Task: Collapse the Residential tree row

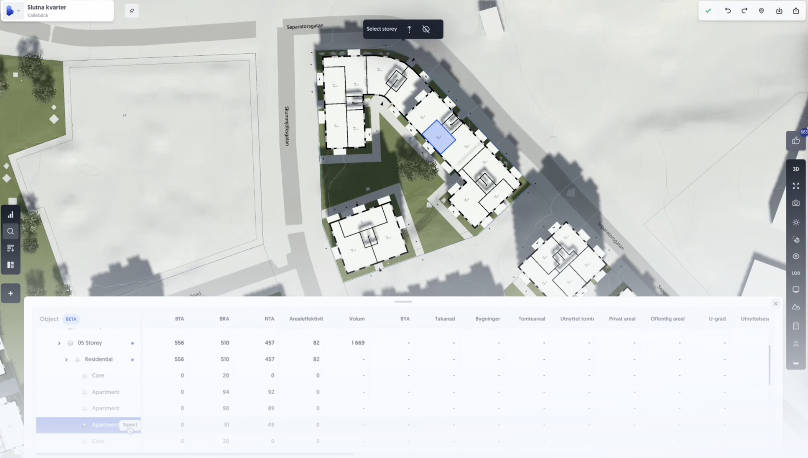Action: [x=66, y=359]
